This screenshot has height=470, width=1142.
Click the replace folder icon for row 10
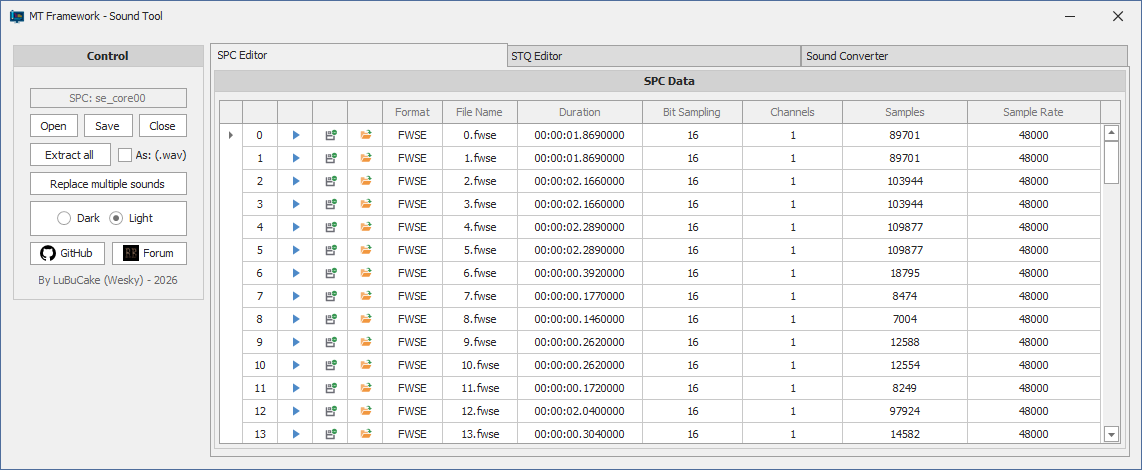(366, 364)
